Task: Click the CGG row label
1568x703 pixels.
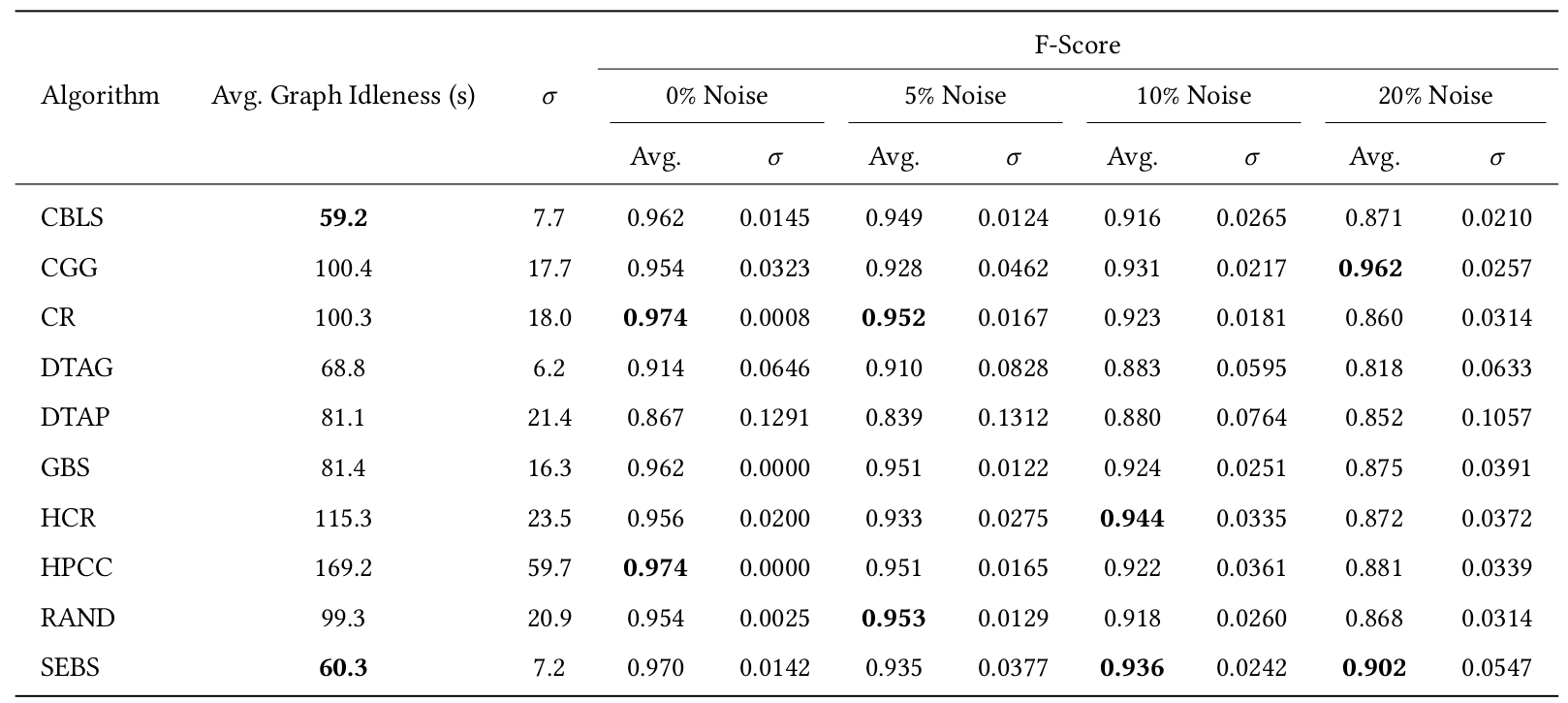Action: pos(69,268)
